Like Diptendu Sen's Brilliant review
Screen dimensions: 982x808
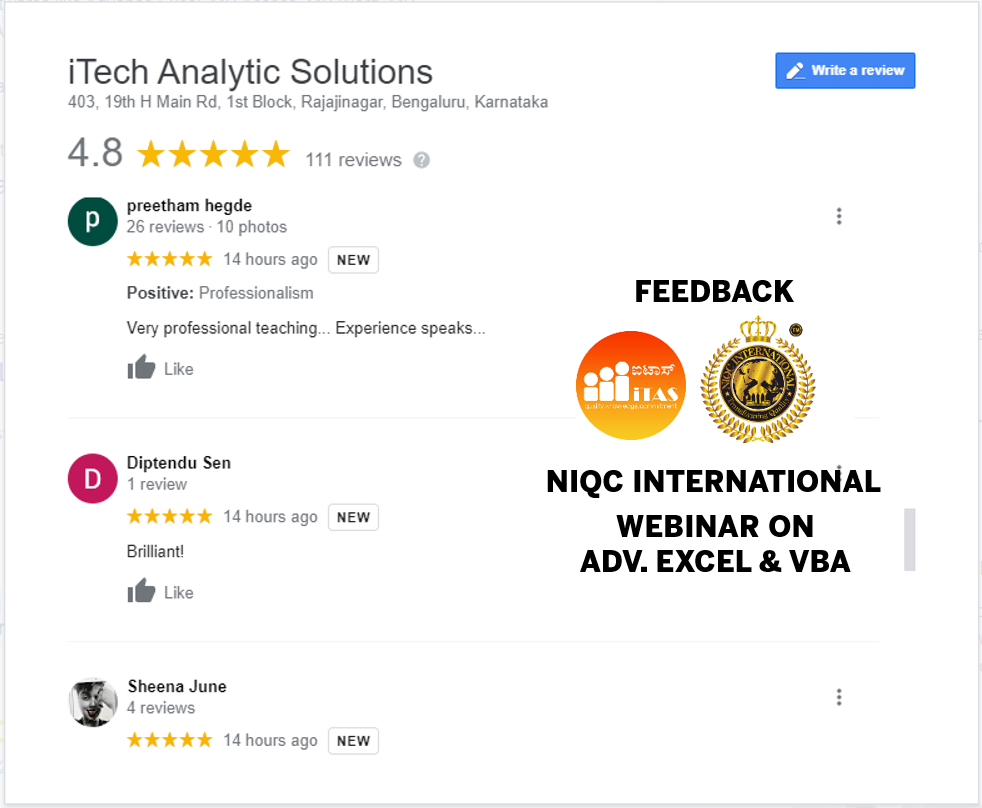142,592
